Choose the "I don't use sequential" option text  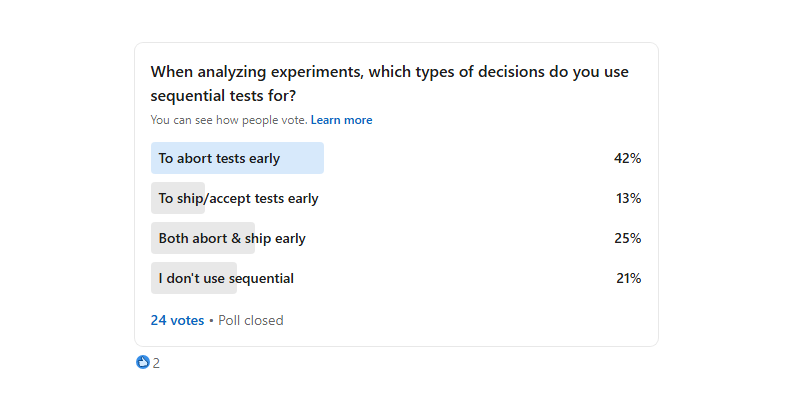tap(226, 278)
